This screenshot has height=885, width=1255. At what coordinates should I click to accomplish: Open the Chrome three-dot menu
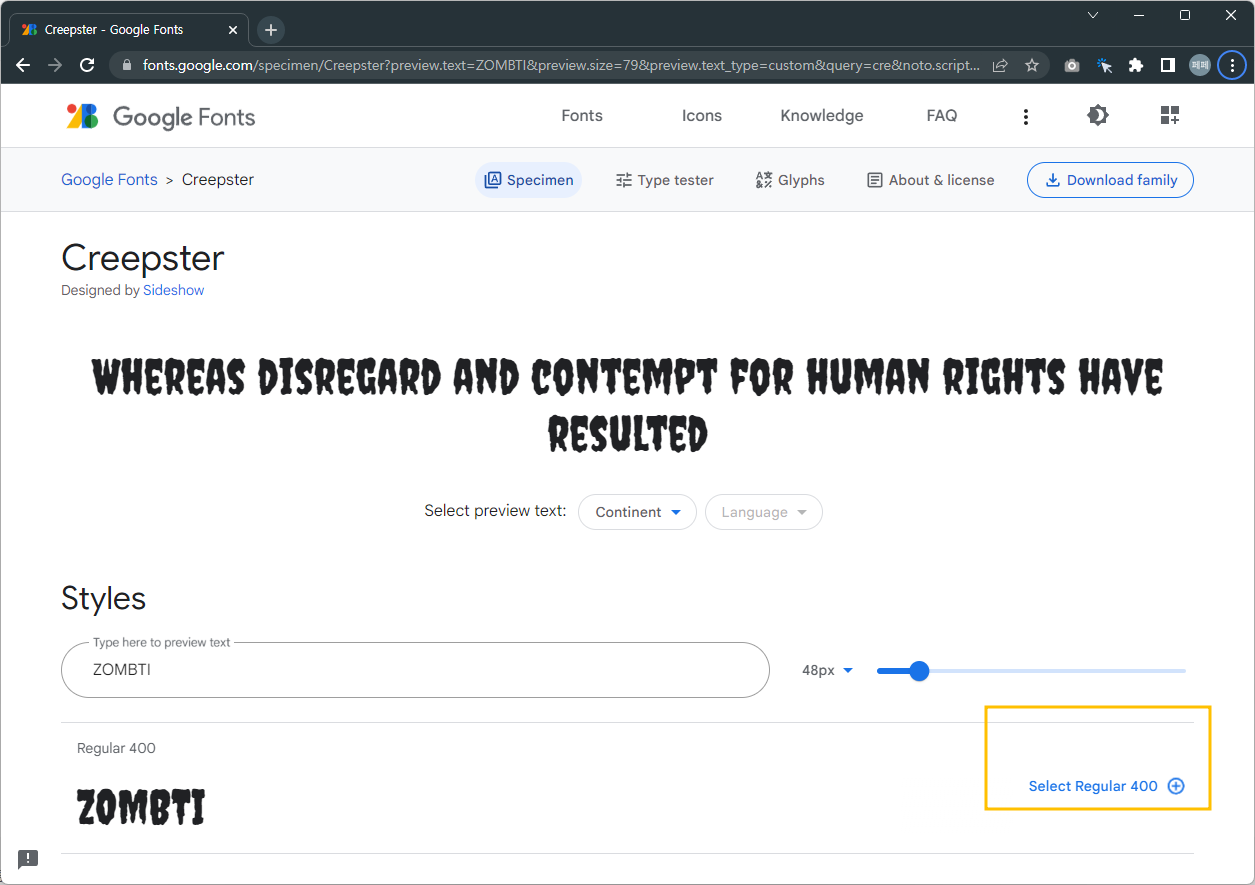pyautogui.click(x=1232, y=65)
